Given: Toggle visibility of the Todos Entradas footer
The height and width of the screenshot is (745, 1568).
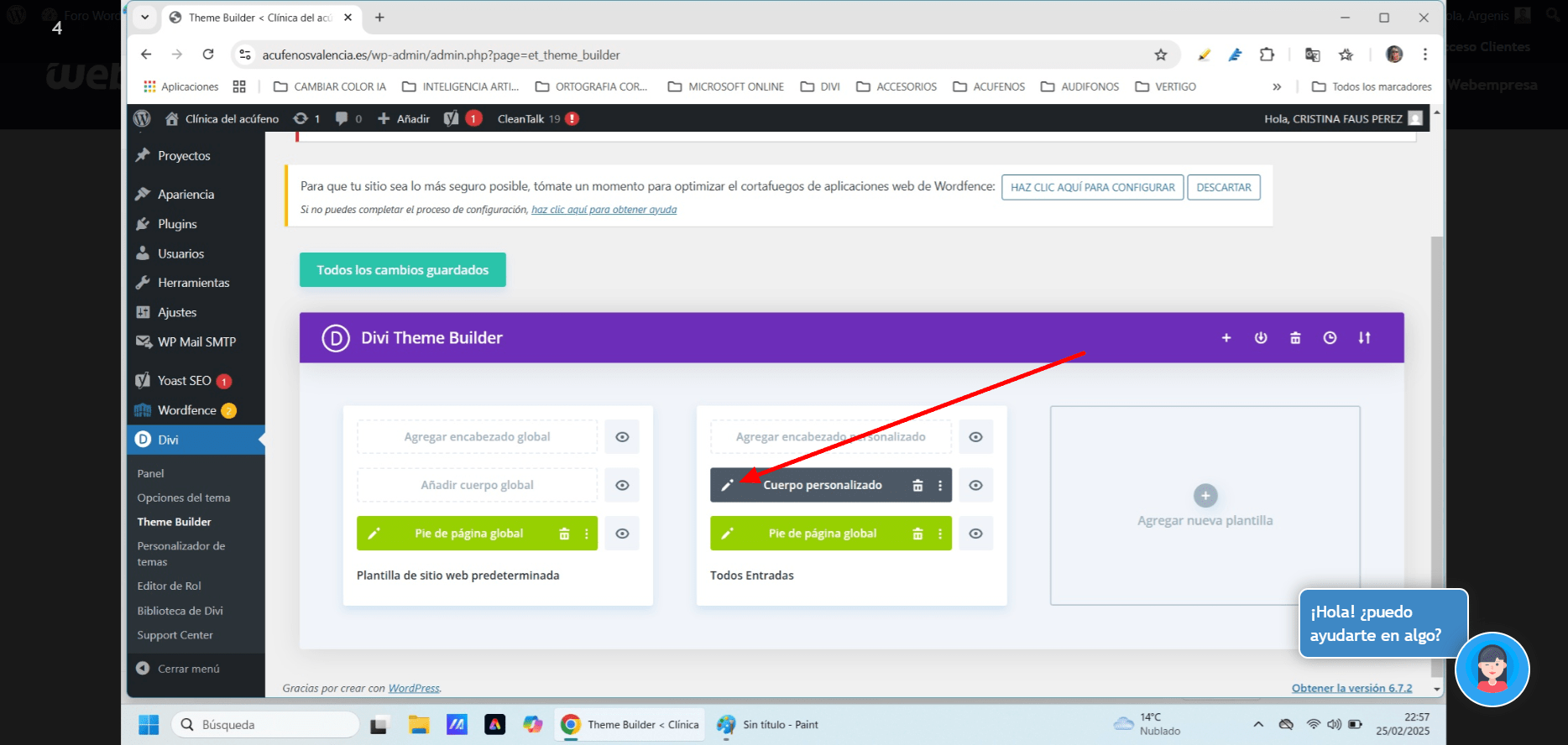Looking at the screenshot, I should pos(975,534).
